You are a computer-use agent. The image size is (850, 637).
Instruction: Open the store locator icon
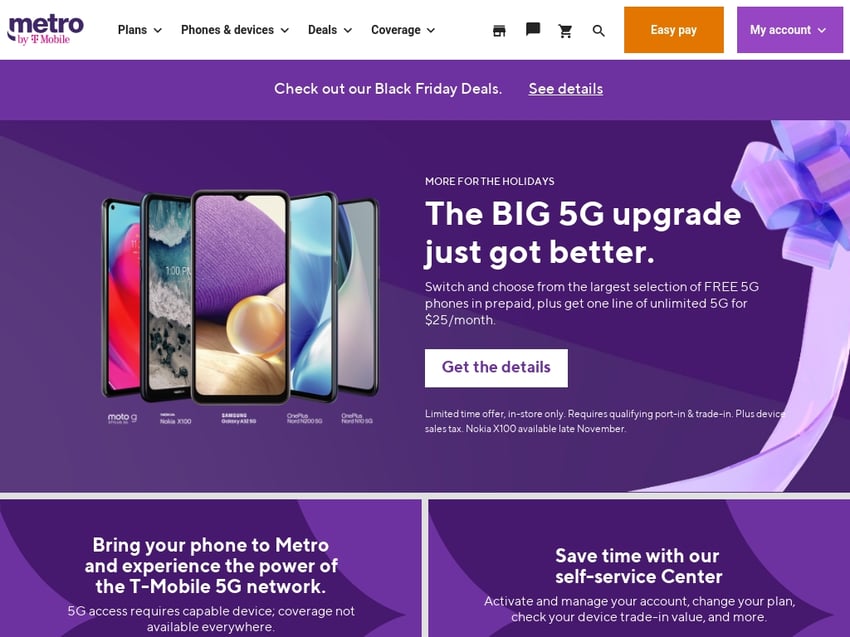499,31
